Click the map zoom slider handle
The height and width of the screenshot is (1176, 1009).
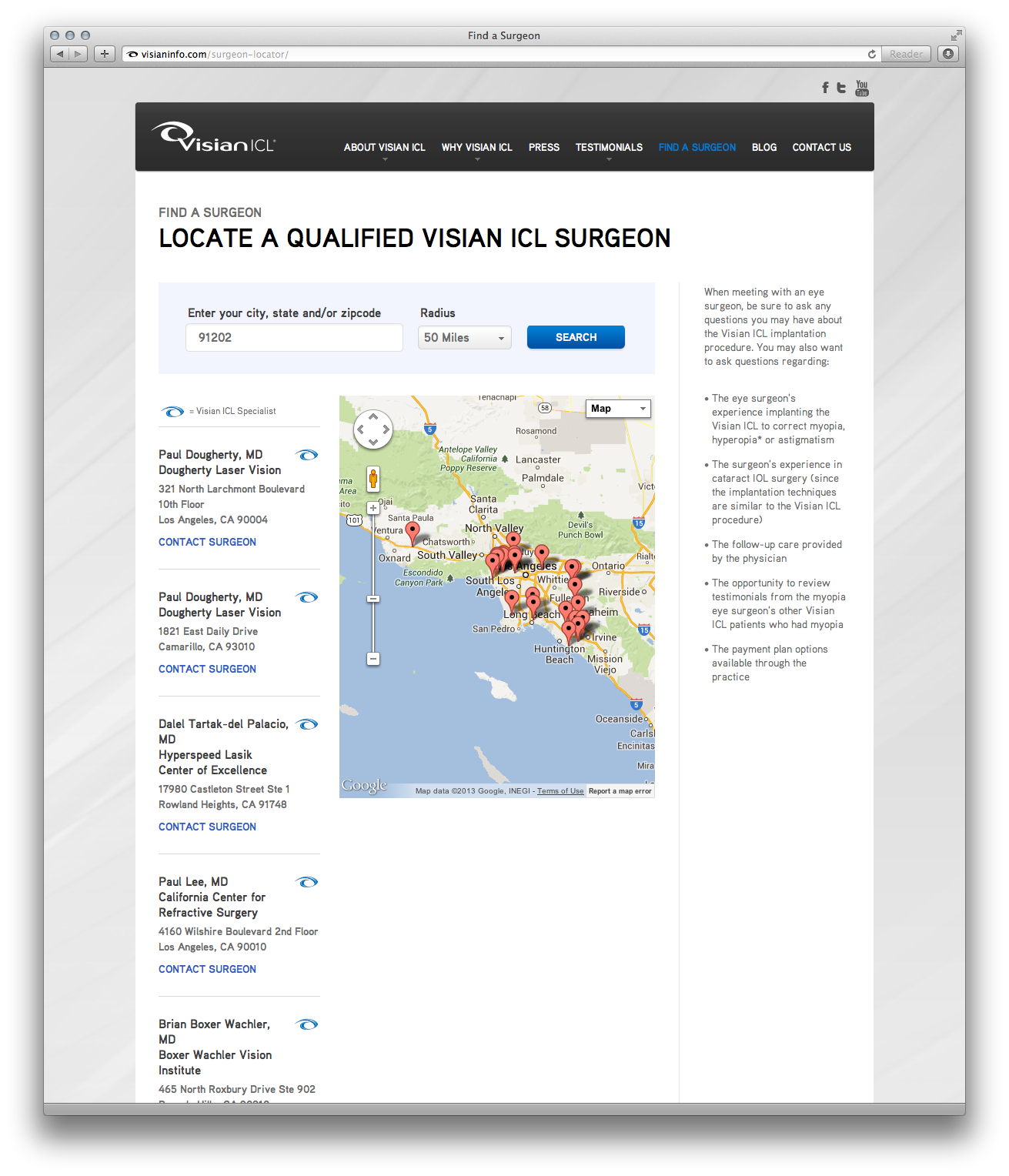[373, 599]
